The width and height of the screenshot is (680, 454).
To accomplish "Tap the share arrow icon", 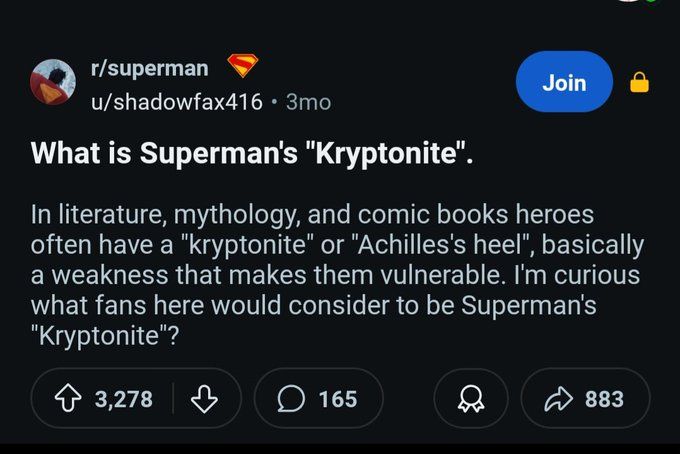I will [559, 398].
